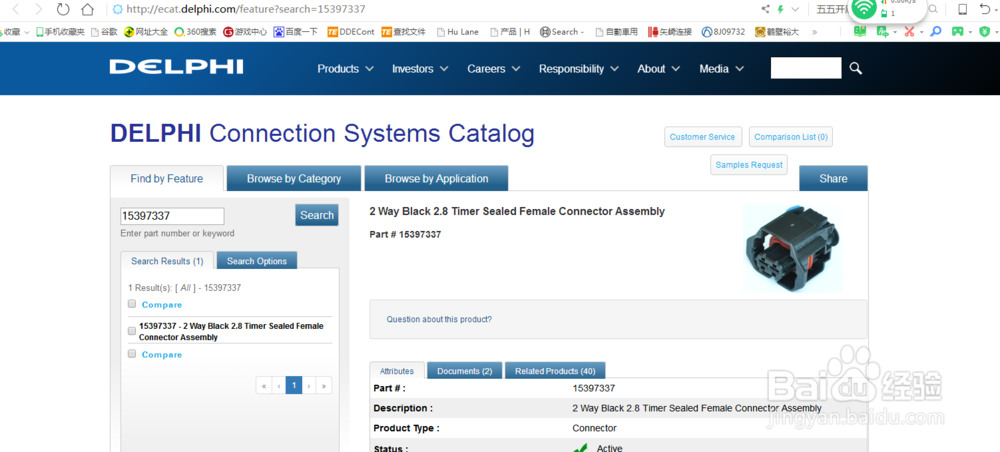Open the 谷歌 bookmark
Screen dimensions: 1000x452
[x=105, y=31]
